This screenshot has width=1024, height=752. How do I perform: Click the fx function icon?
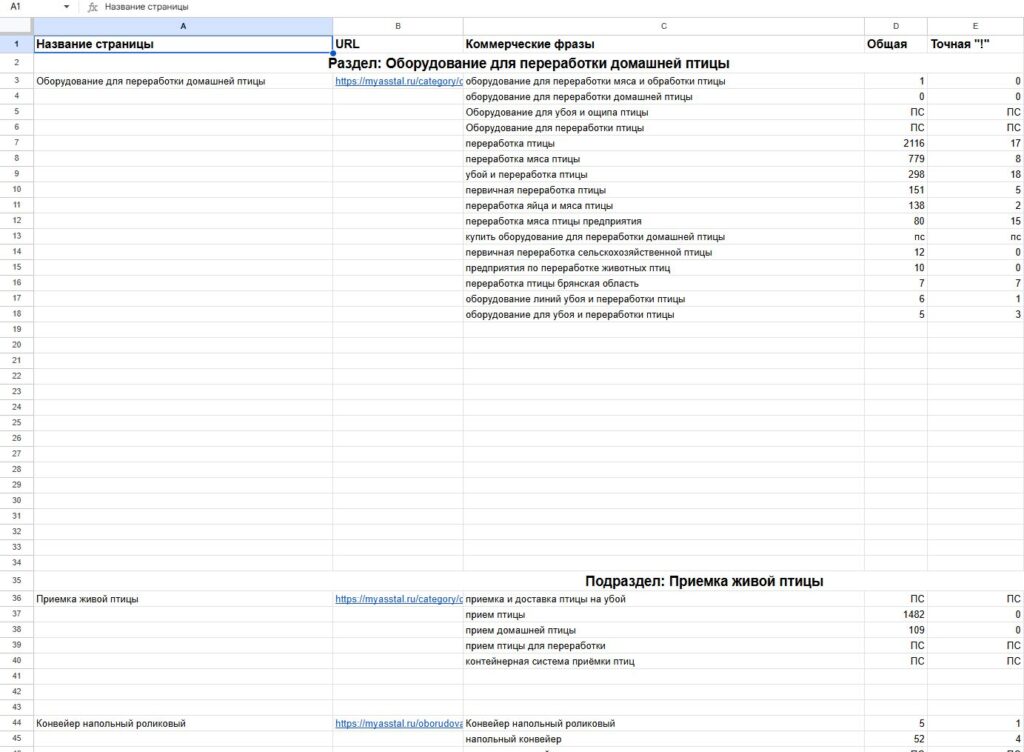93,7
